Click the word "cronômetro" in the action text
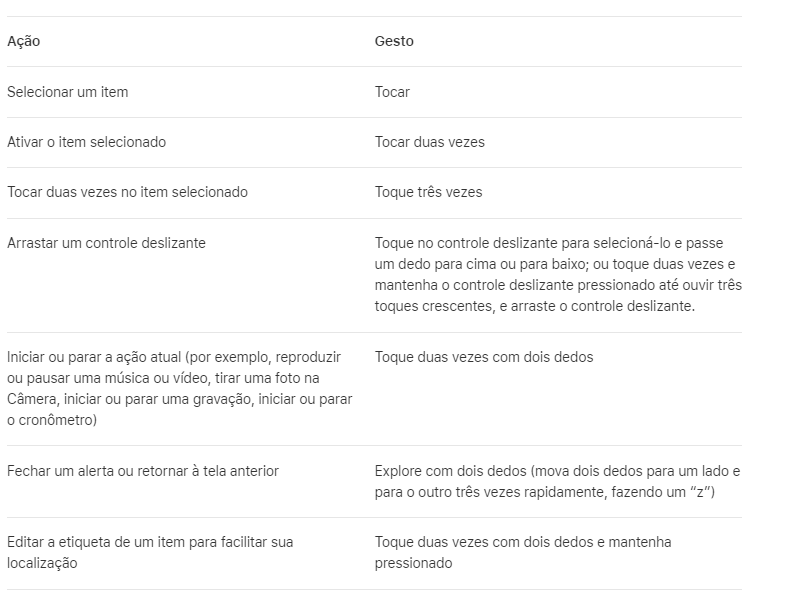The width and height of the screenshot is (789, 604). (x=56, y=421)
